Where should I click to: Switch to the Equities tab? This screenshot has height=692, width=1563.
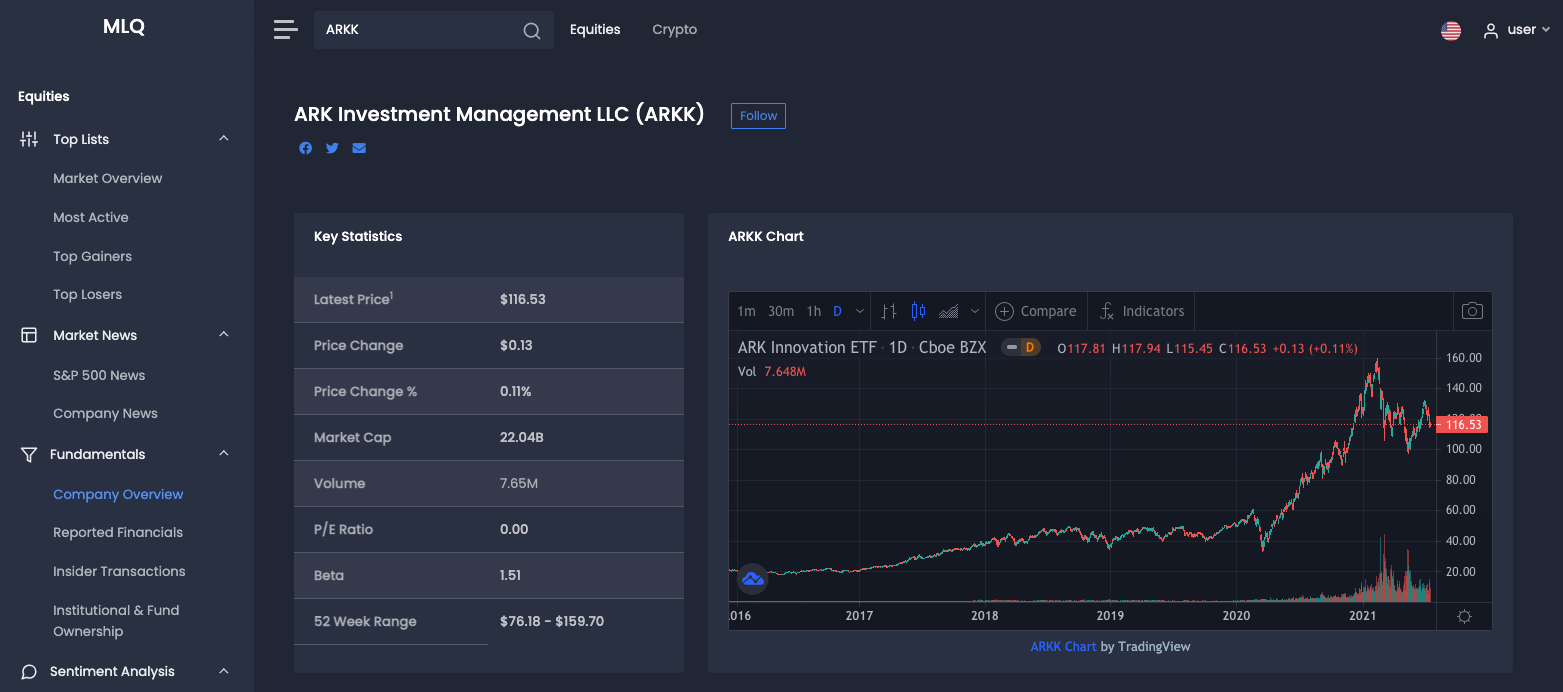[x=595, y=30]
